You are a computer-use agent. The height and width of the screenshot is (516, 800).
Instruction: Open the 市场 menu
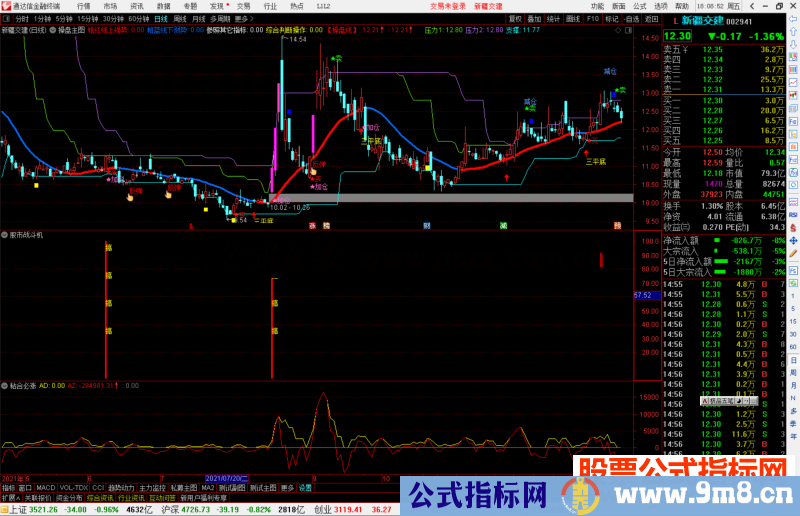coord(110,6)
